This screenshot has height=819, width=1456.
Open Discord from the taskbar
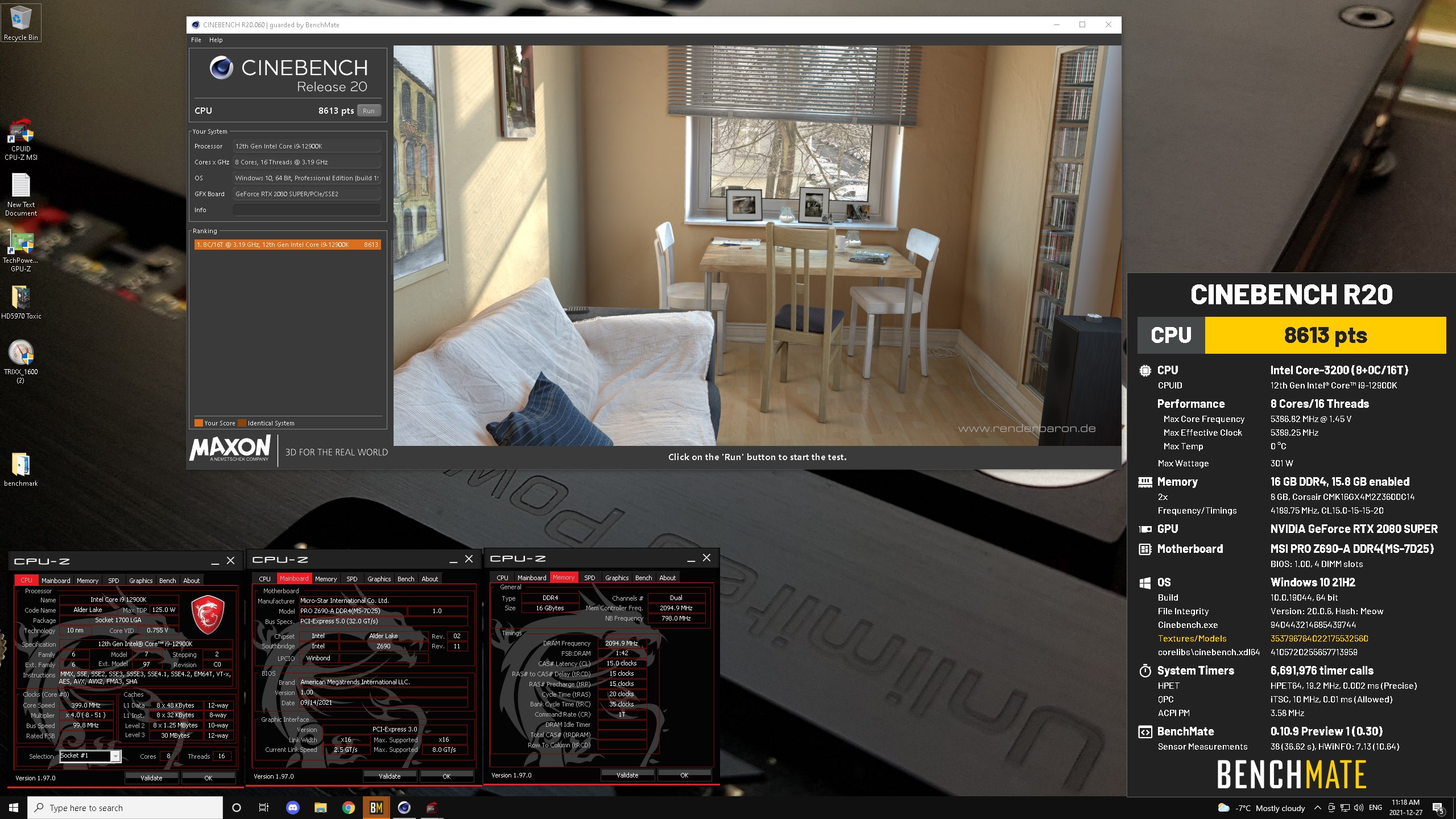292,808
